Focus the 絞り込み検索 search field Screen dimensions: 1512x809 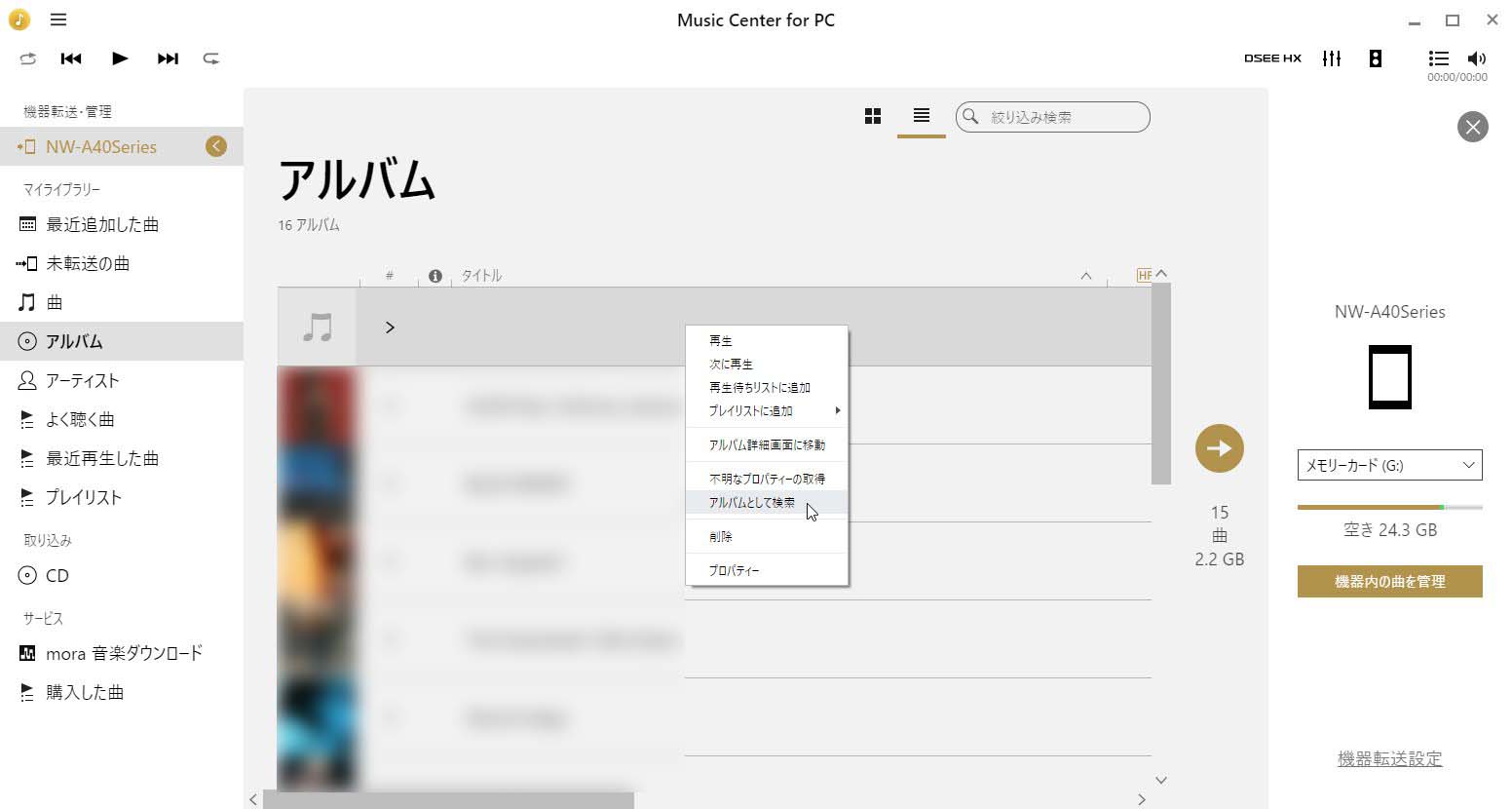pyautogui.click(x=1052, y=117)
